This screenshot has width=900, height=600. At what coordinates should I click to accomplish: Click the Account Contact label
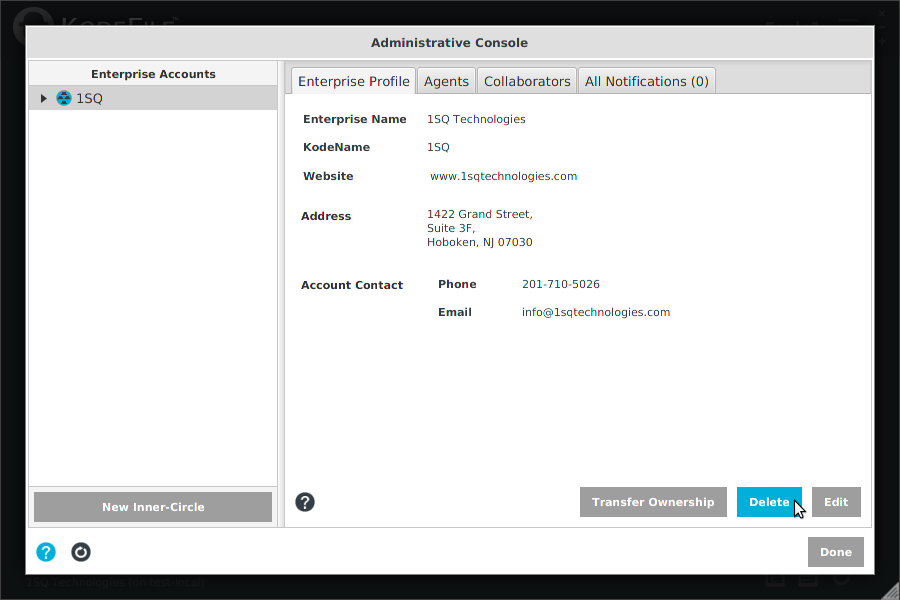352,285
